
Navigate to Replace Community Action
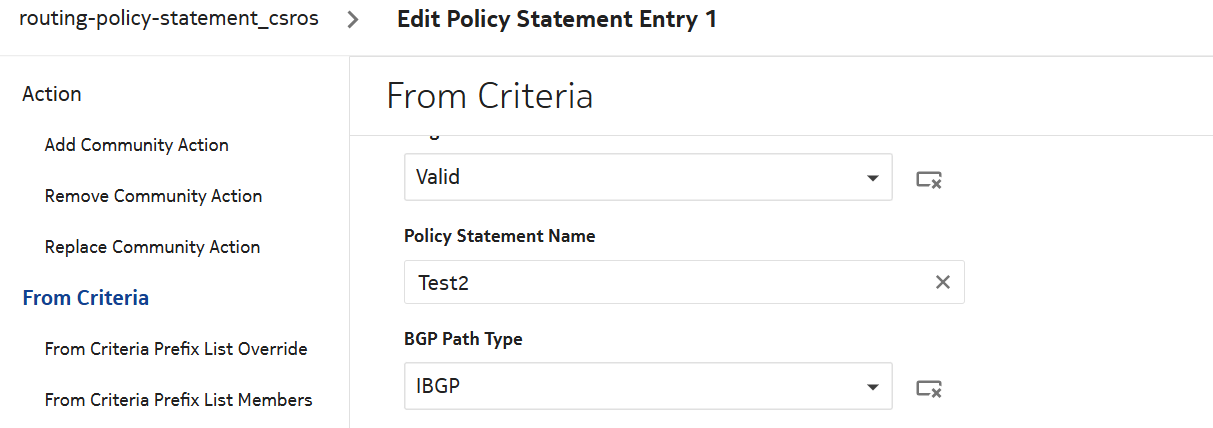coord(152,247)
